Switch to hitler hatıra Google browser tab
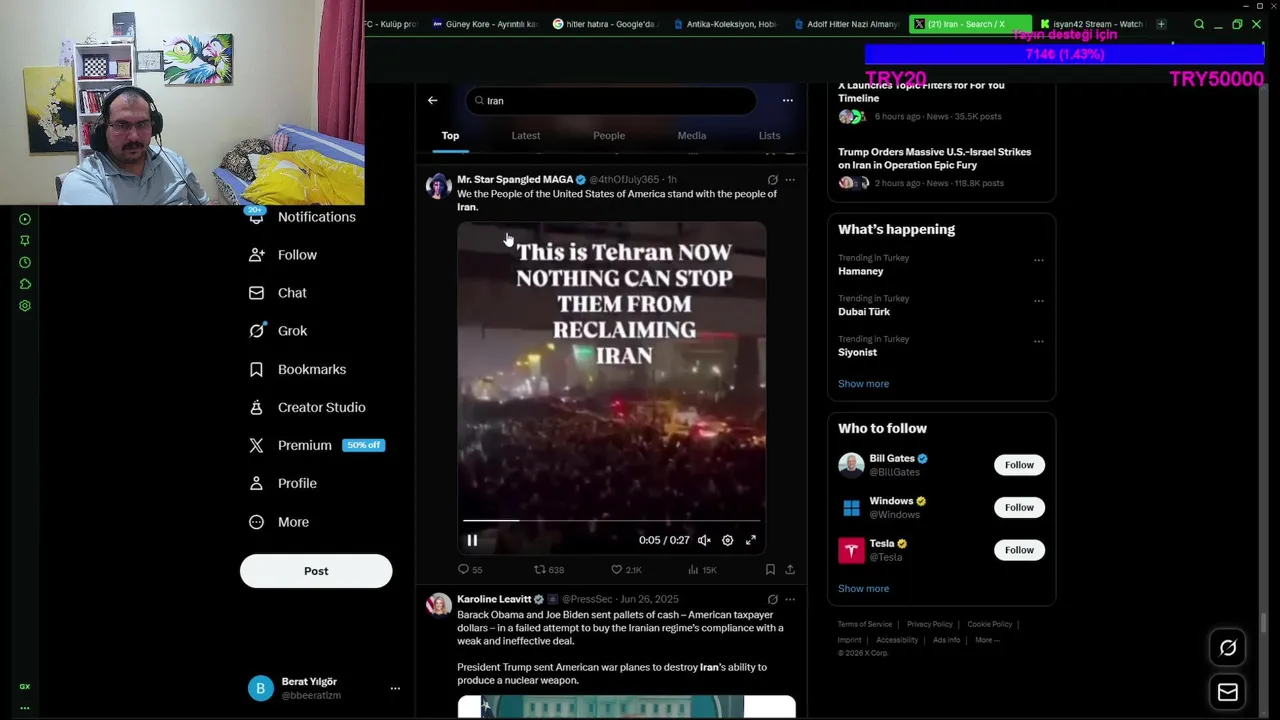 (605, 24)
